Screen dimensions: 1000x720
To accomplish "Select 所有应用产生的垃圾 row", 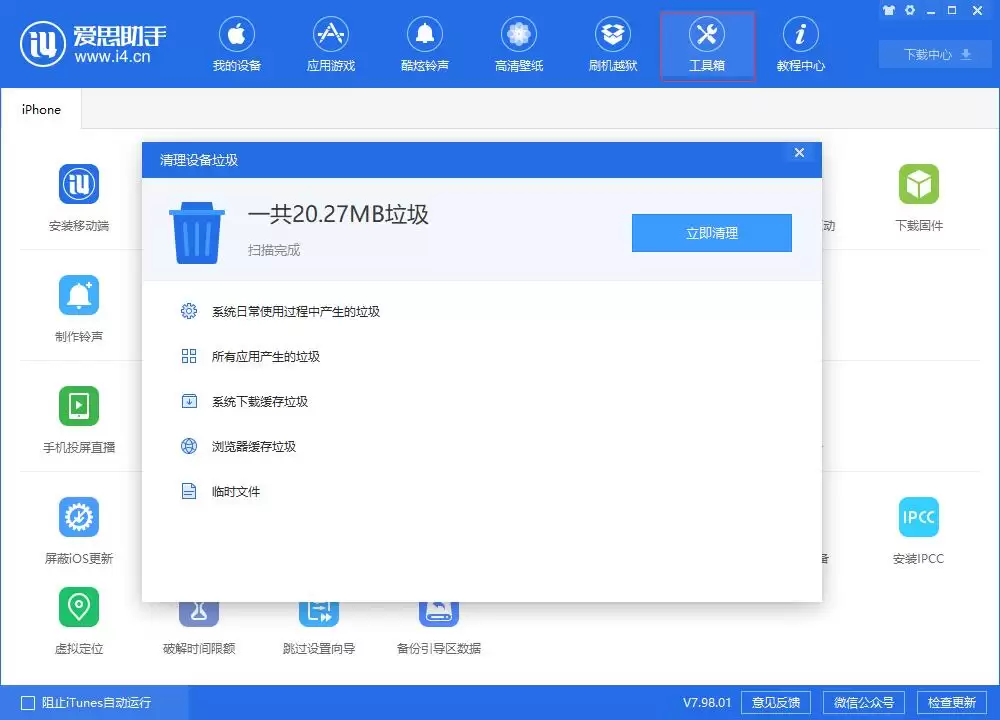I will 482,356.
